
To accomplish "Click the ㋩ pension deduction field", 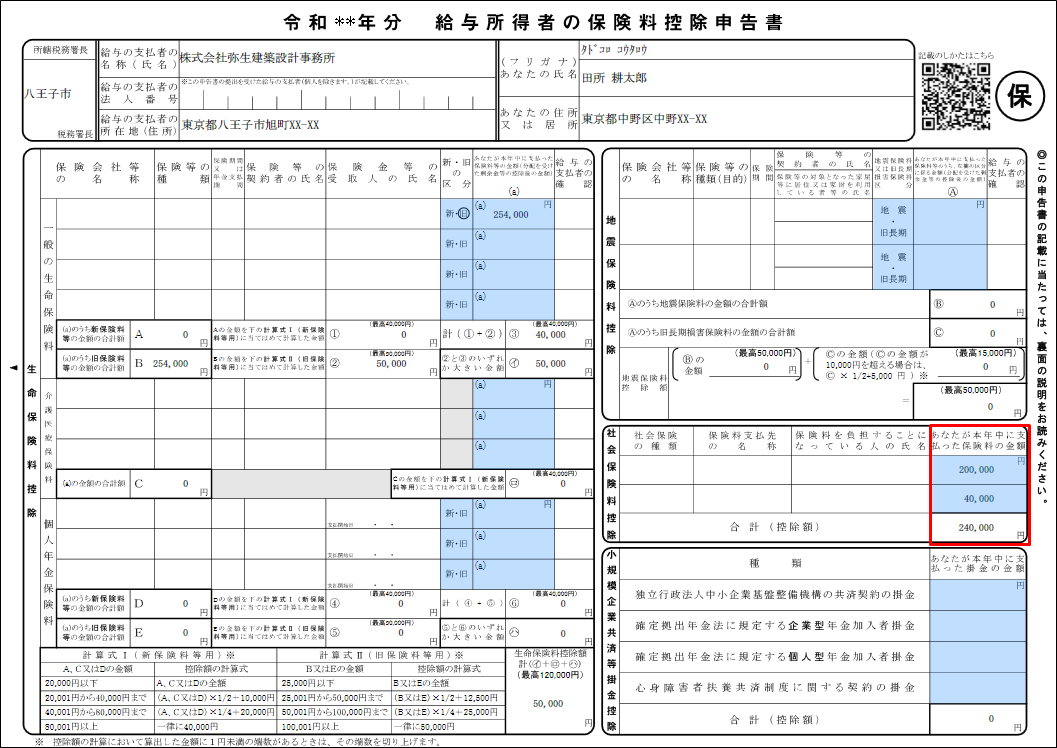I will coord(549,633).
